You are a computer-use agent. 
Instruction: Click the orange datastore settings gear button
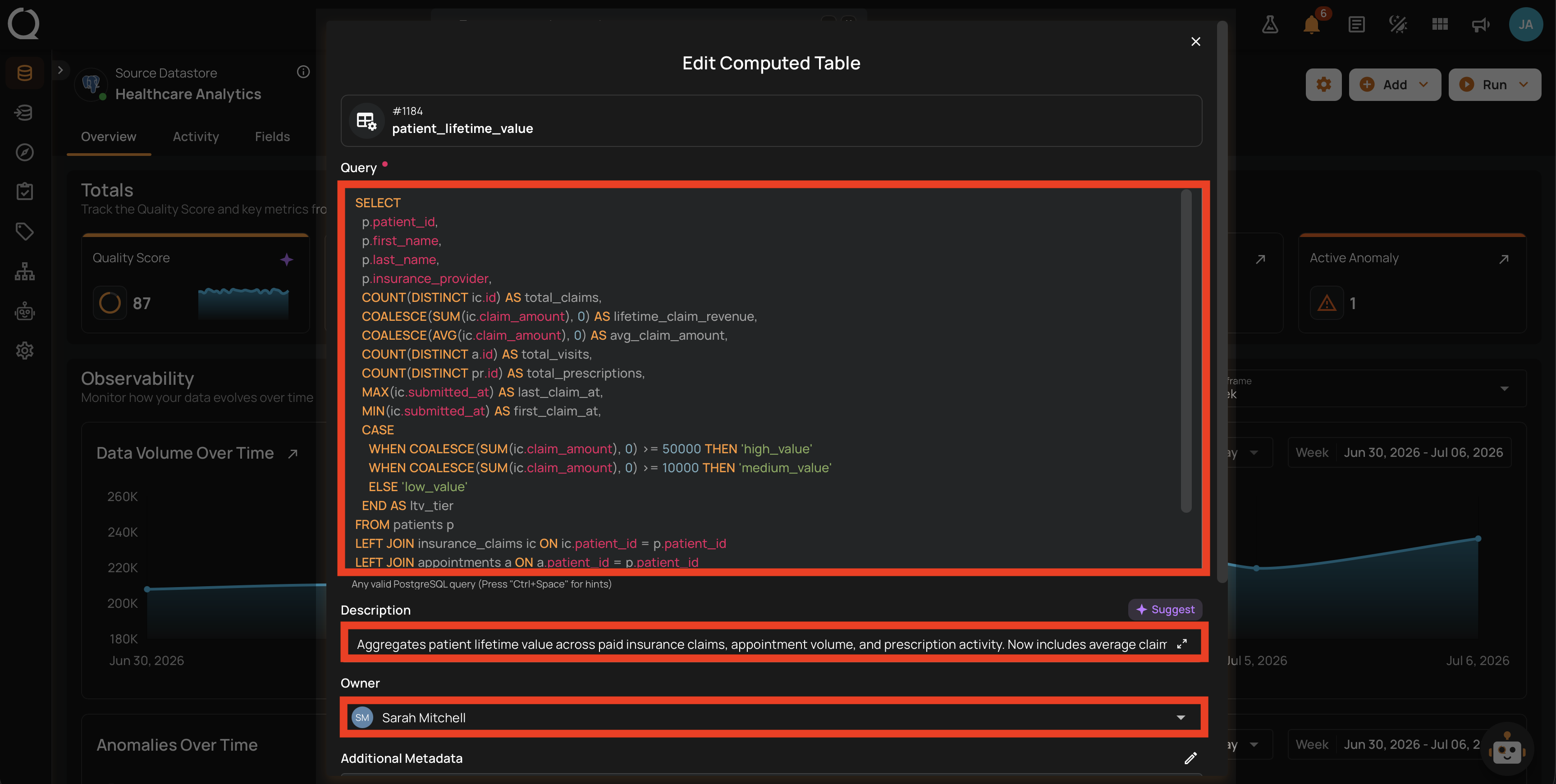[1323, 85]
